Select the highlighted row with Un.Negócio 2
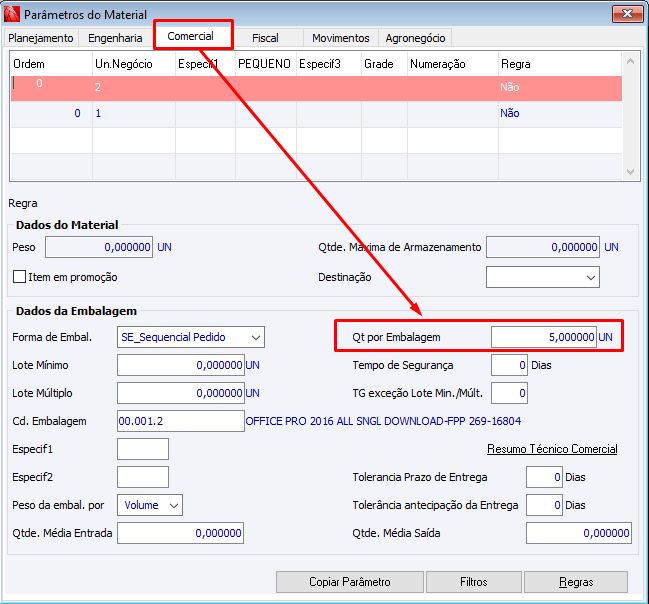Viewport: 649px width, 604px height. pos(316,88)
